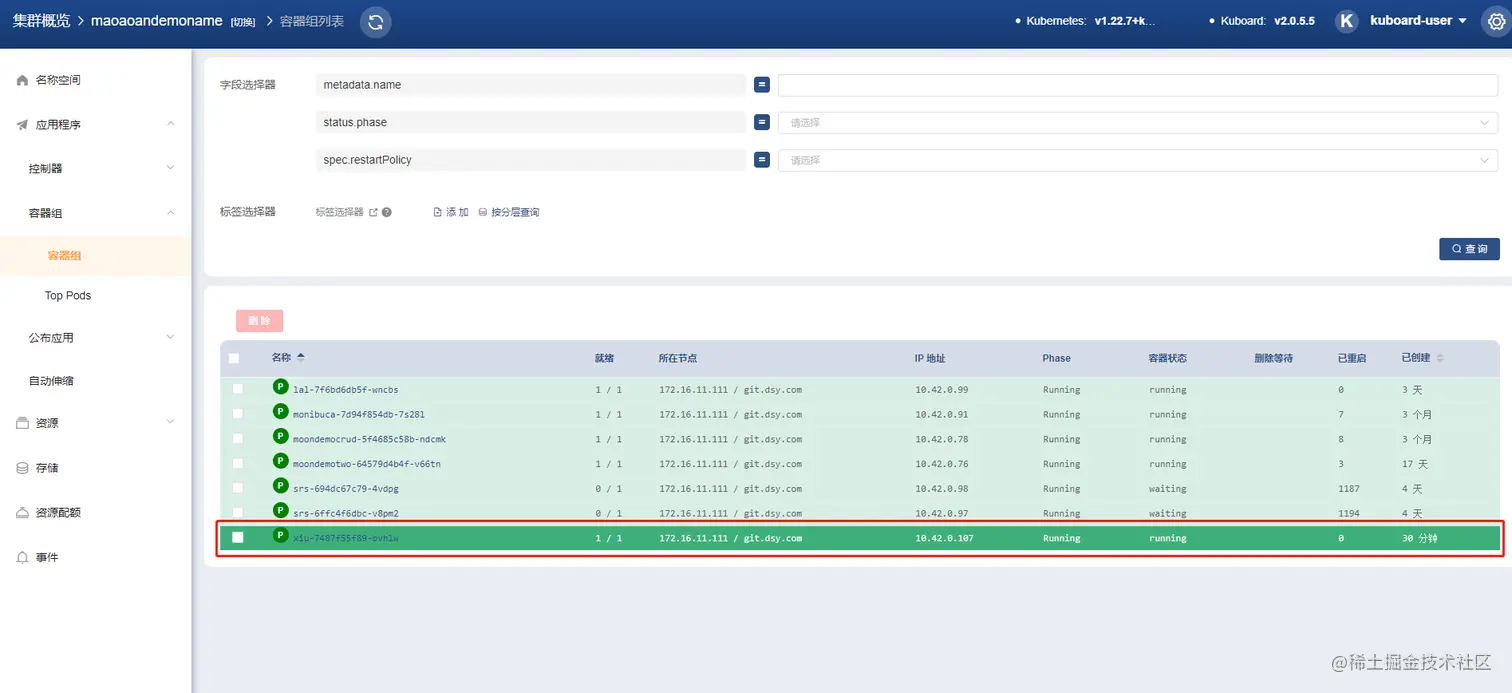The image size is (1512, 693).
Task: Click the IP 10.42.0.107 cell
Action: tap(944, 538)
